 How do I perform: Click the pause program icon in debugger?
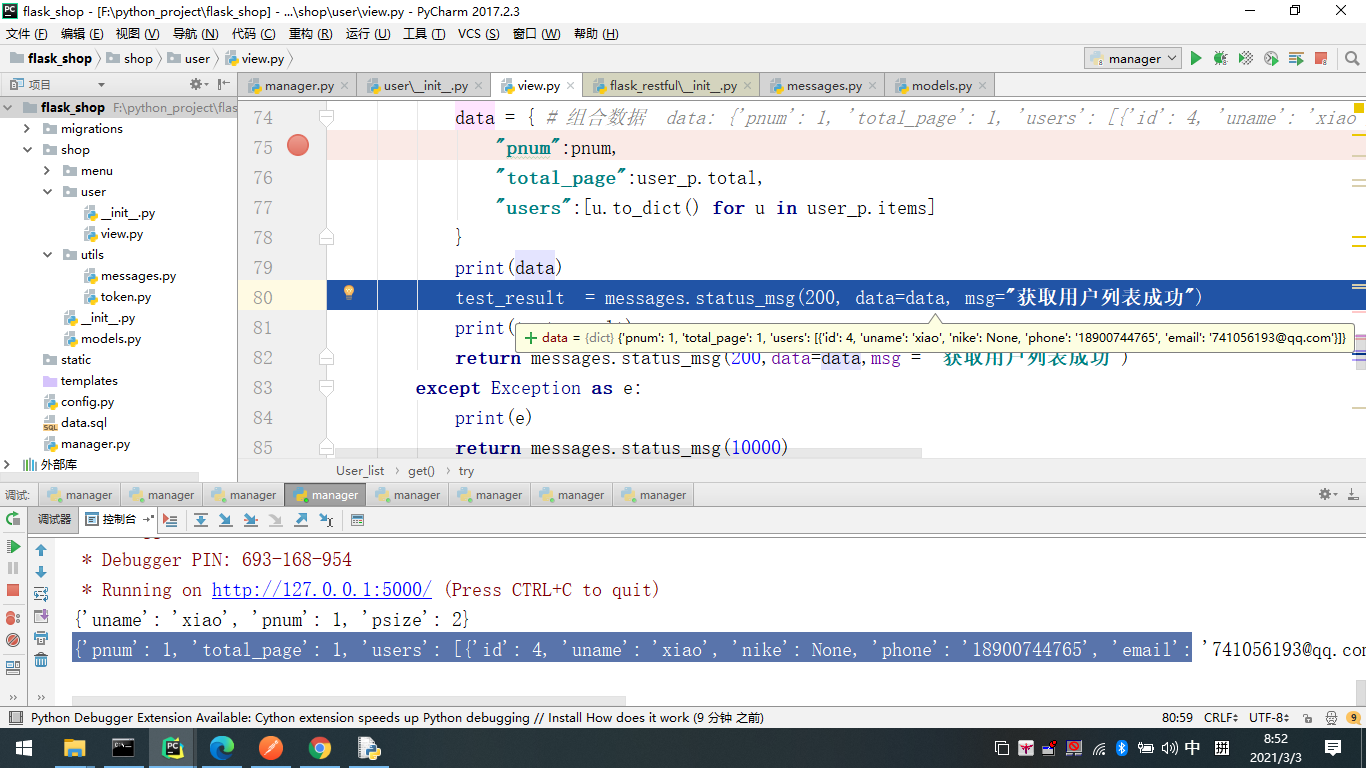[13, 568]
